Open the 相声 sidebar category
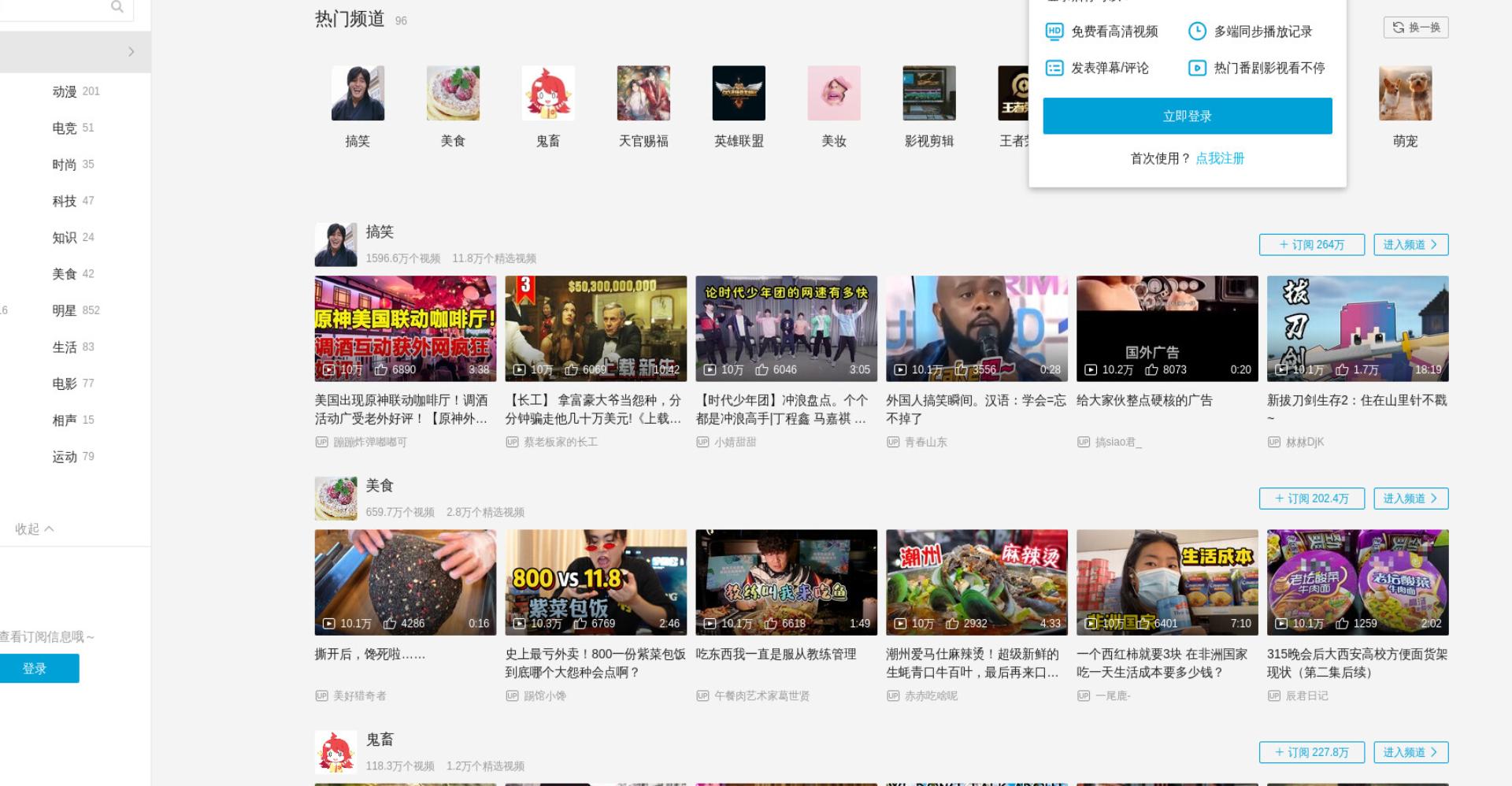 [72, 420]
